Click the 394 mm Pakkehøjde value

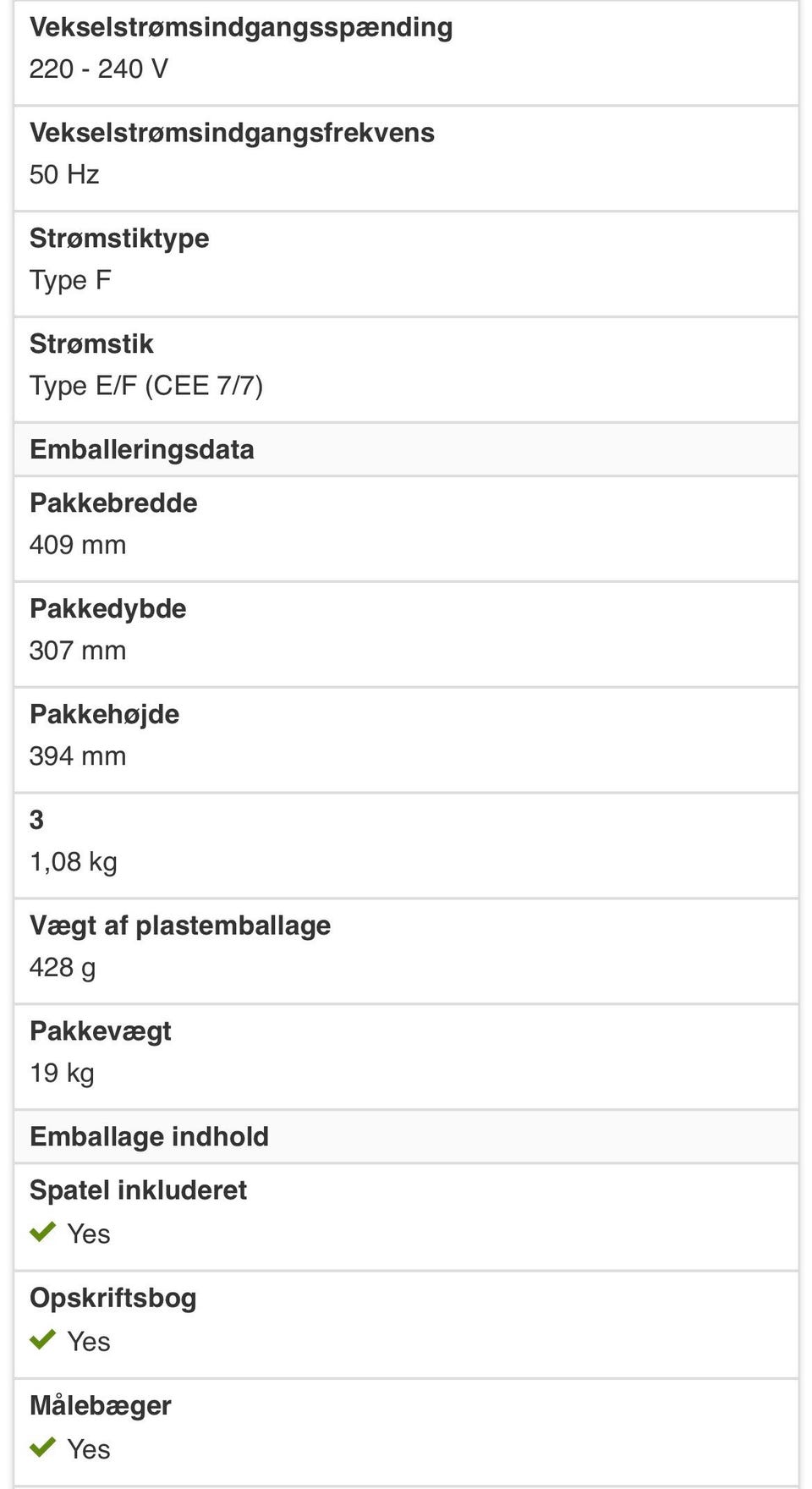click(x=78, y=755)
